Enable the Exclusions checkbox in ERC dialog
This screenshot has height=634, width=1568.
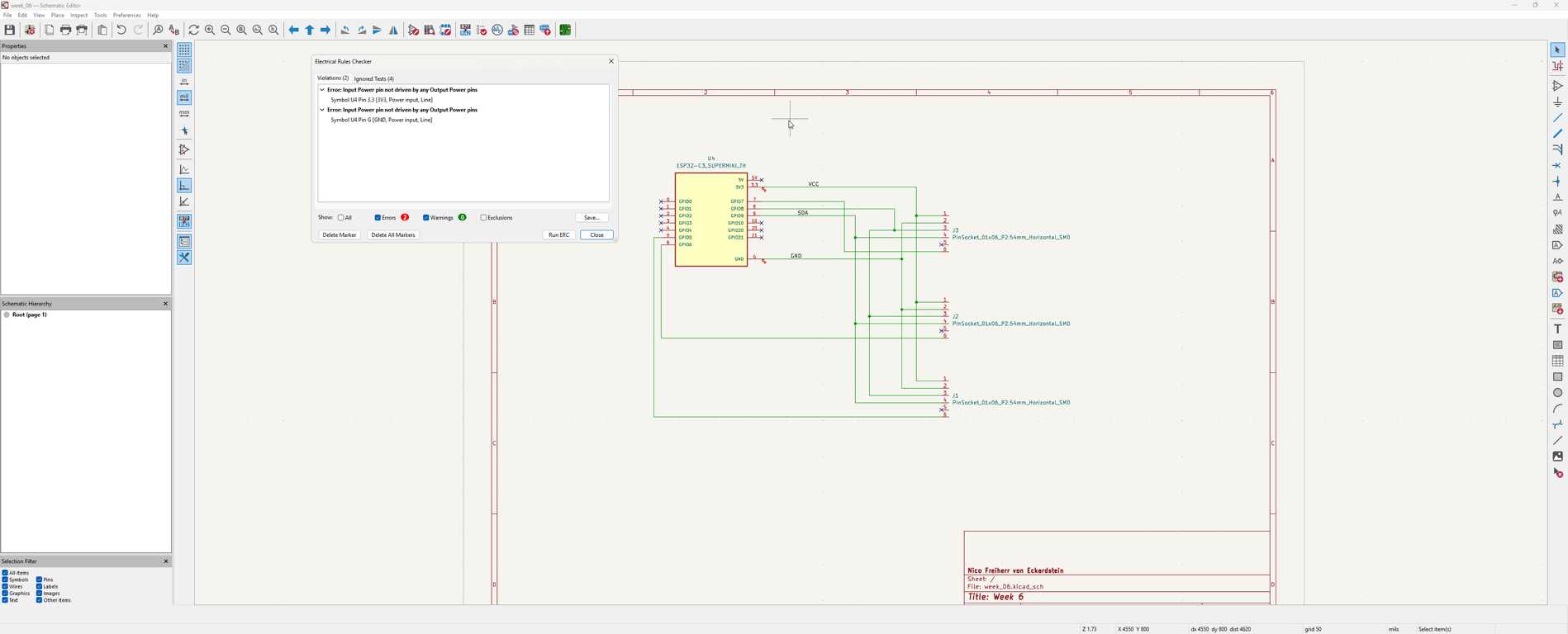click(x=483, y=218)
